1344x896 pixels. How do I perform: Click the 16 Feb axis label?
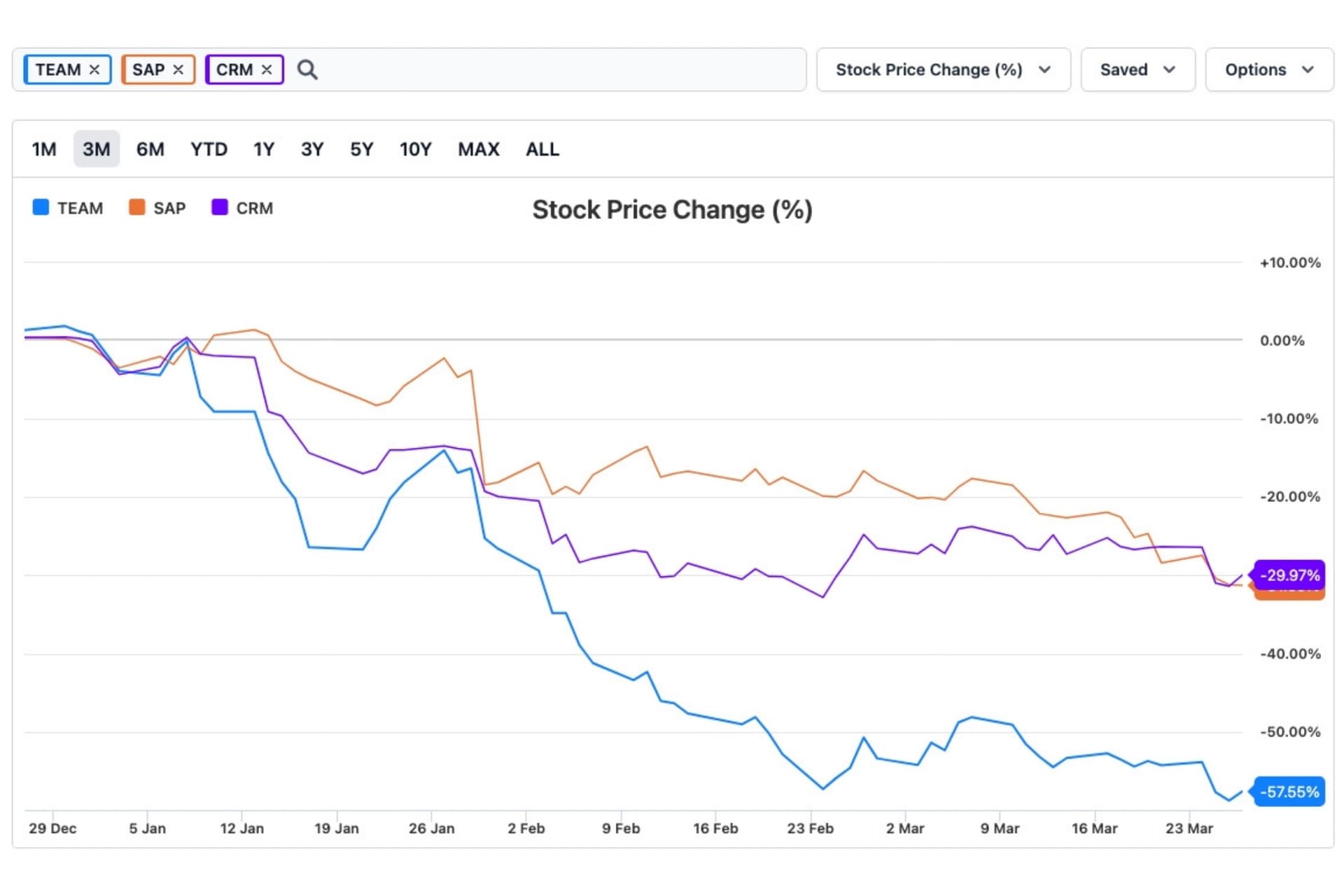pos(715,829)
